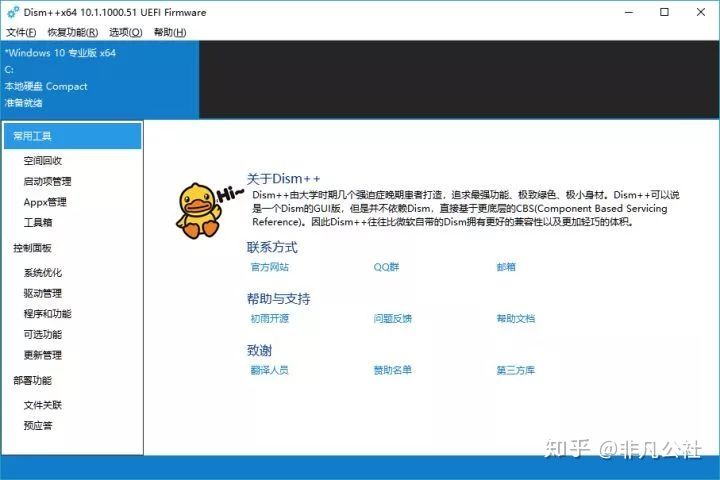This screenshot has height=480, width=720.
Task: Open the 文件(F) menu
Action: [21, 32]
